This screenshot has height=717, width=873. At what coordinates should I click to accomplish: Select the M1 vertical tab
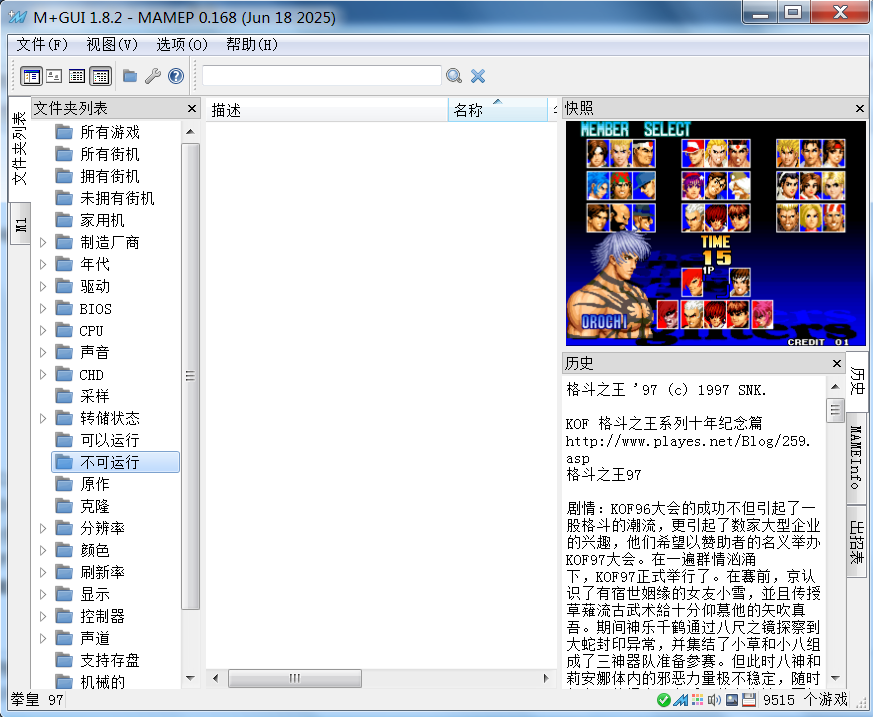tap(21, 224)
